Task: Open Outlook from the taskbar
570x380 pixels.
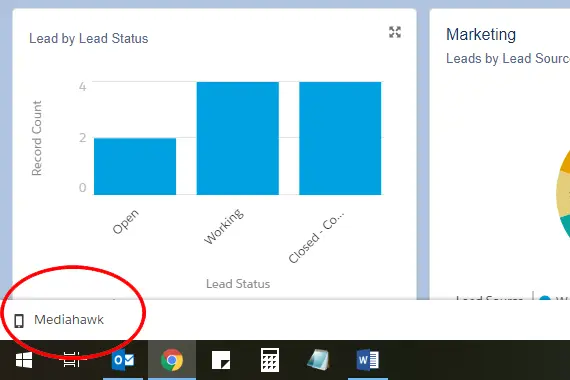Action: click(x=123, y=360)
